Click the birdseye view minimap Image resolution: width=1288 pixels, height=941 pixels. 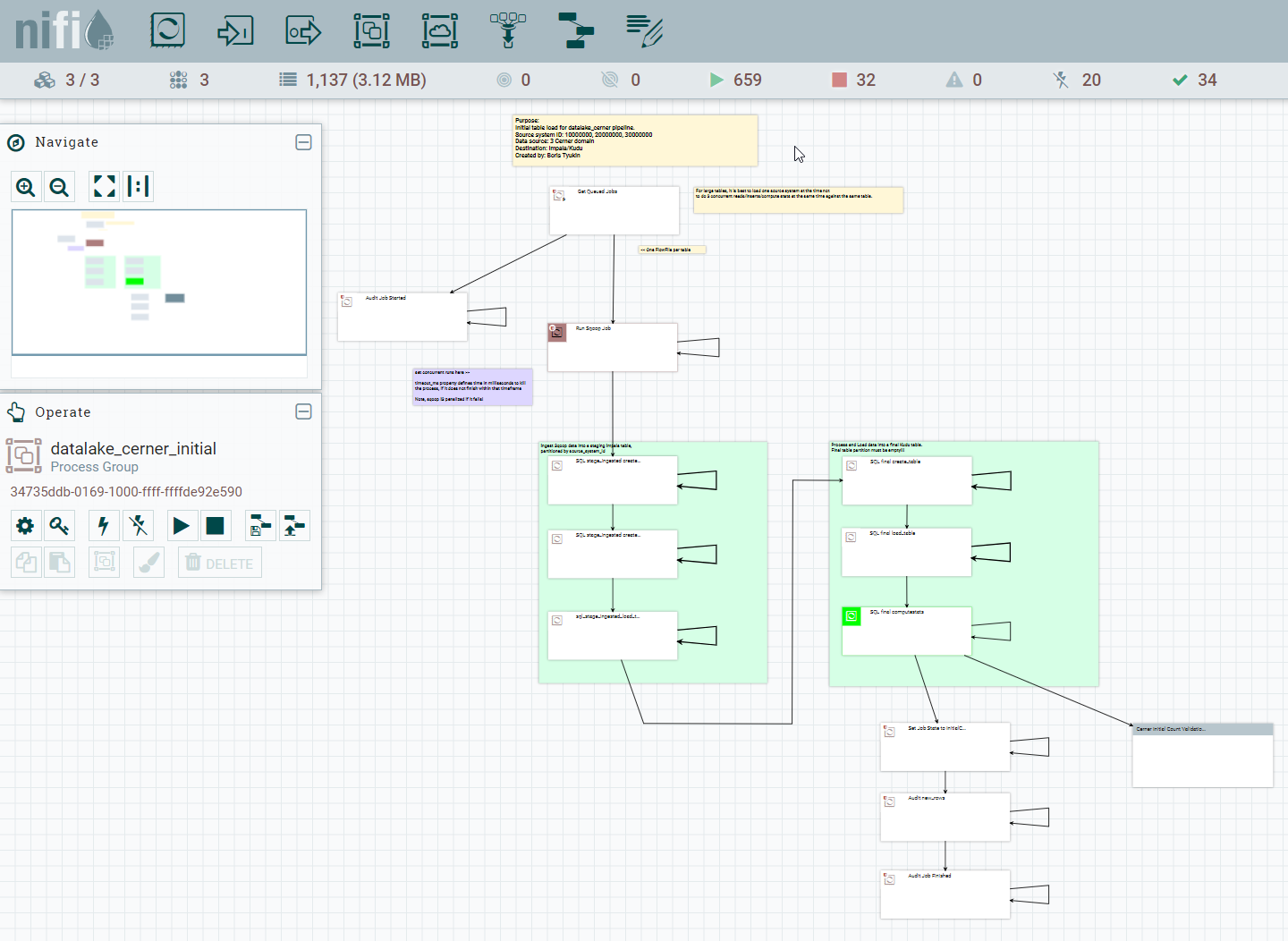tap(159, 282)
